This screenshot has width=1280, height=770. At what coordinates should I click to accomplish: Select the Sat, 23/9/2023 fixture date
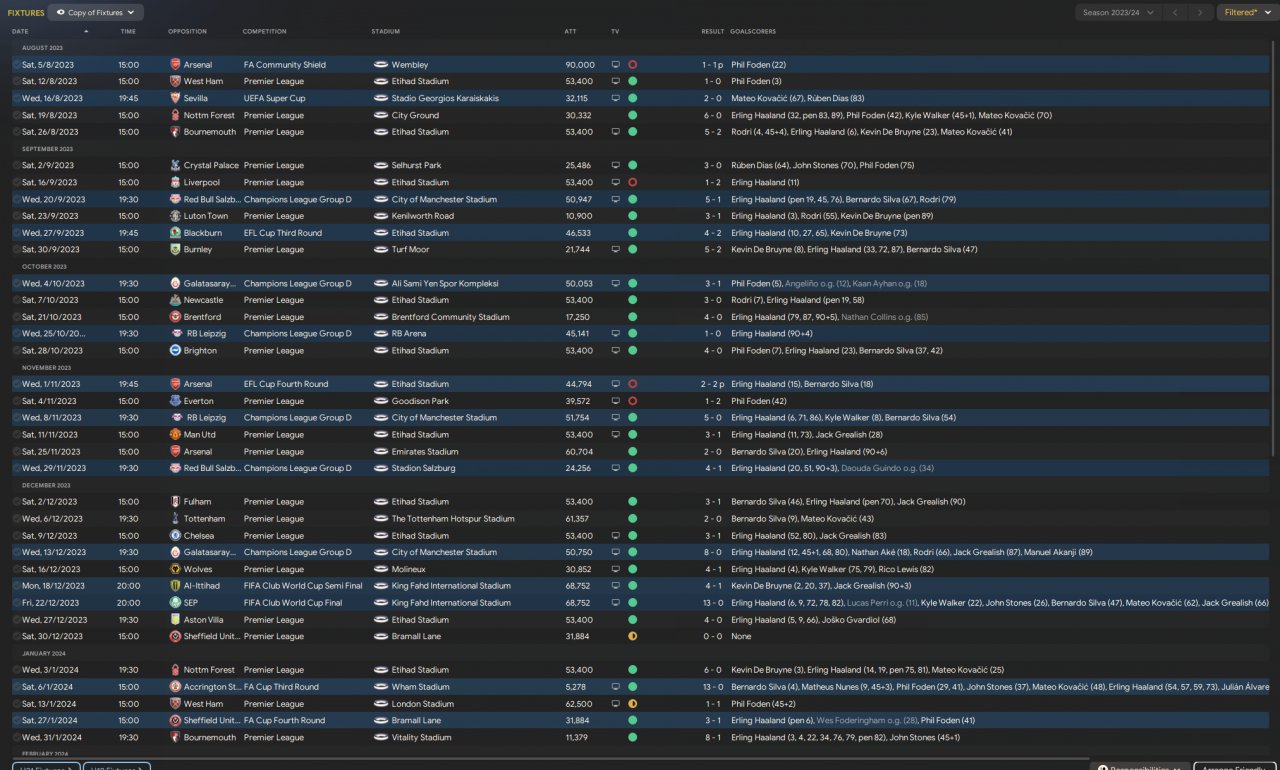coord(49,216)
